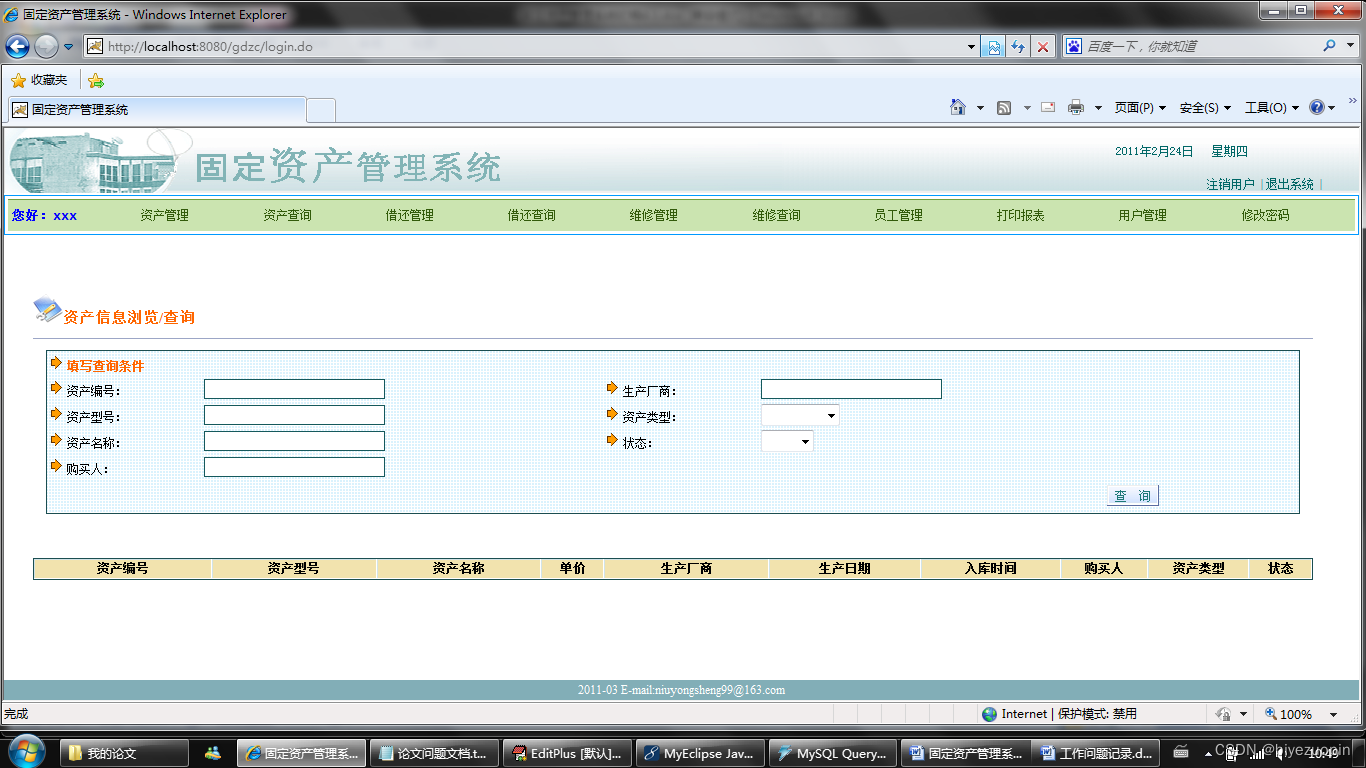Open the address bar history dropdown arrow
The height and width of the screenshot is (768, 1366).
(972, 46)
